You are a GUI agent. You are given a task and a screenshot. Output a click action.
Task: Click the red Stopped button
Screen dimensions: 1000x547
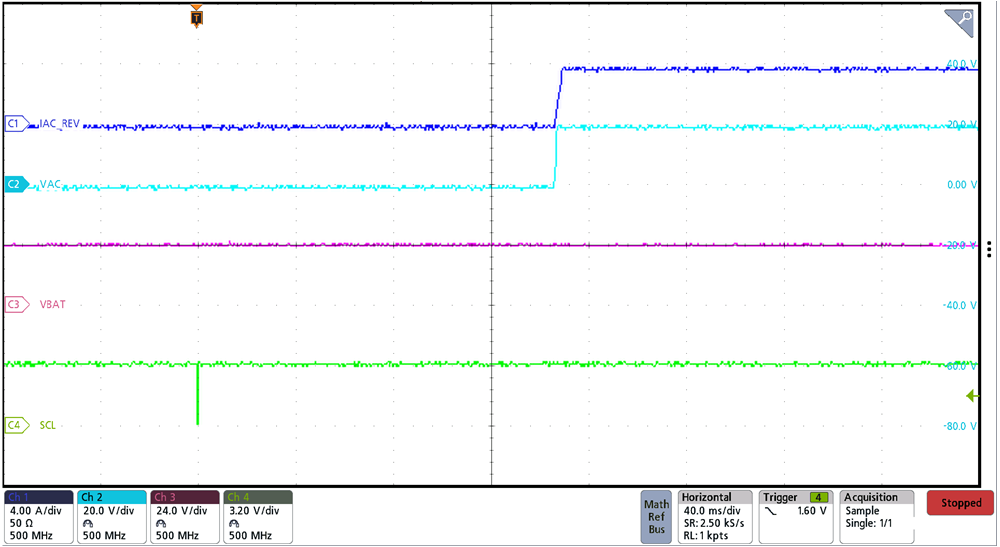pyautogui.click(x=960, y=503)
